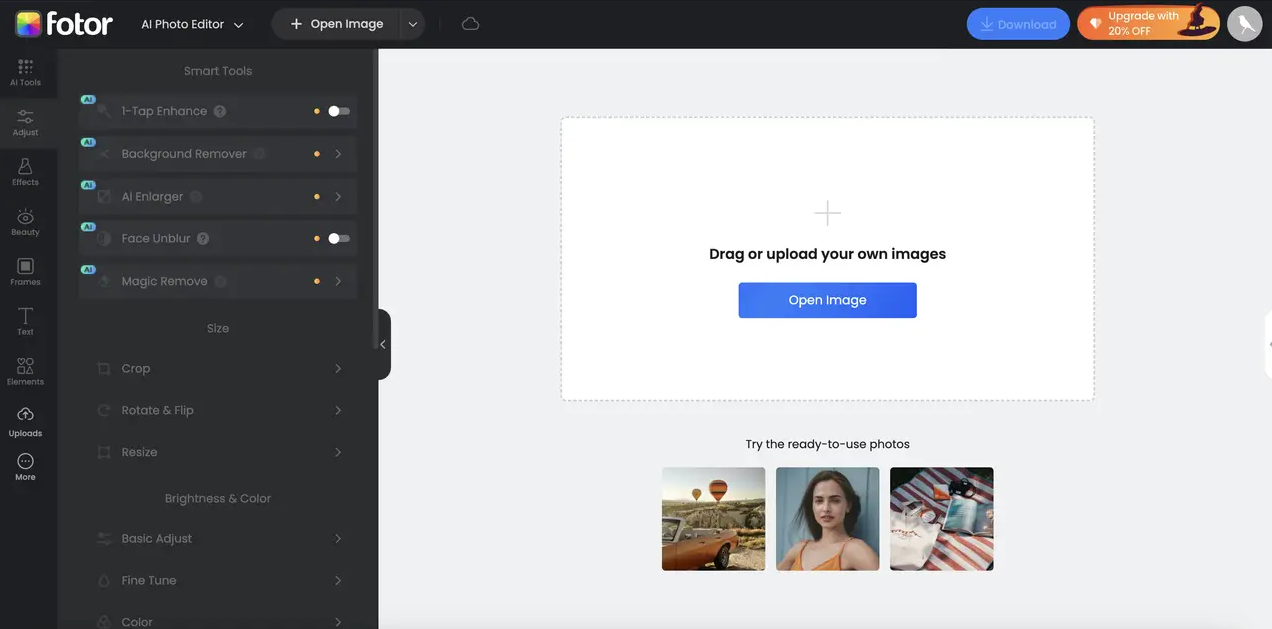1272x629 pixels.
Task: Click 1-Tap Enhance help icon
Action: pyautogui.click(x=220, y=111)
